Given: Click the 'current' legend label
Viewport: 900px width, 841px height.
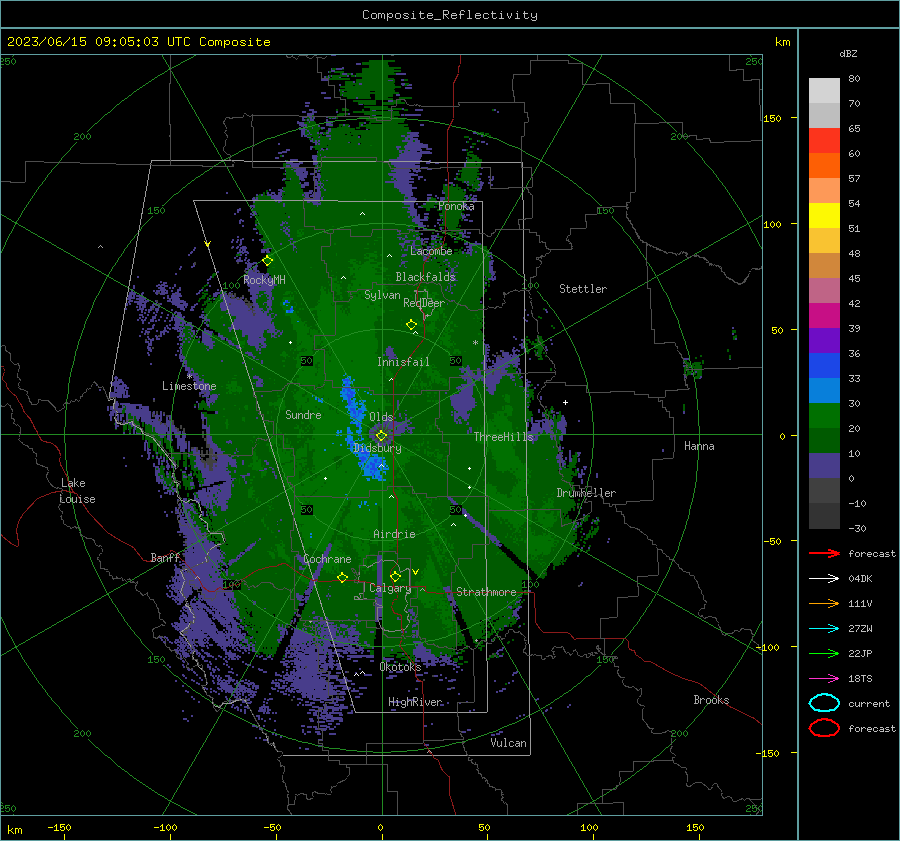Looking at the screenshot, I should click(869, 703).
